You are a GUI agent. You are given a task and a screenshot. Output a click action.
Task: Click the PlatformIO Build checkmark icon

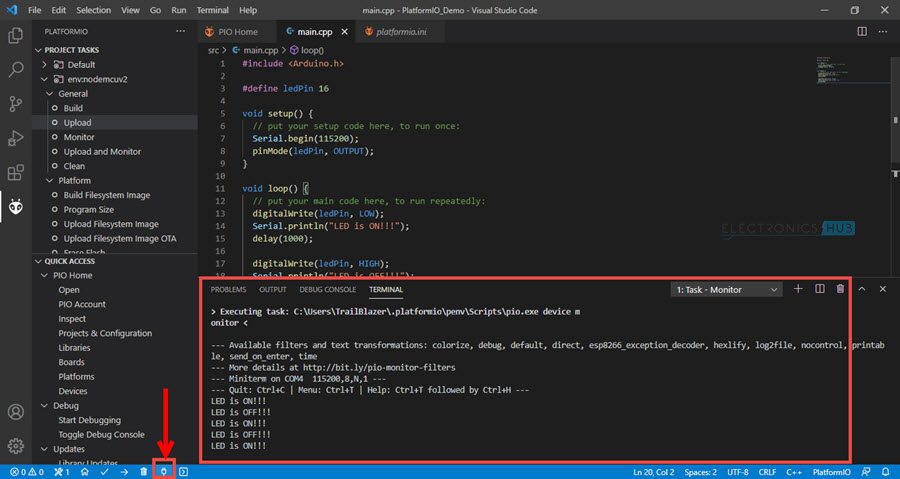coord(104,472)
